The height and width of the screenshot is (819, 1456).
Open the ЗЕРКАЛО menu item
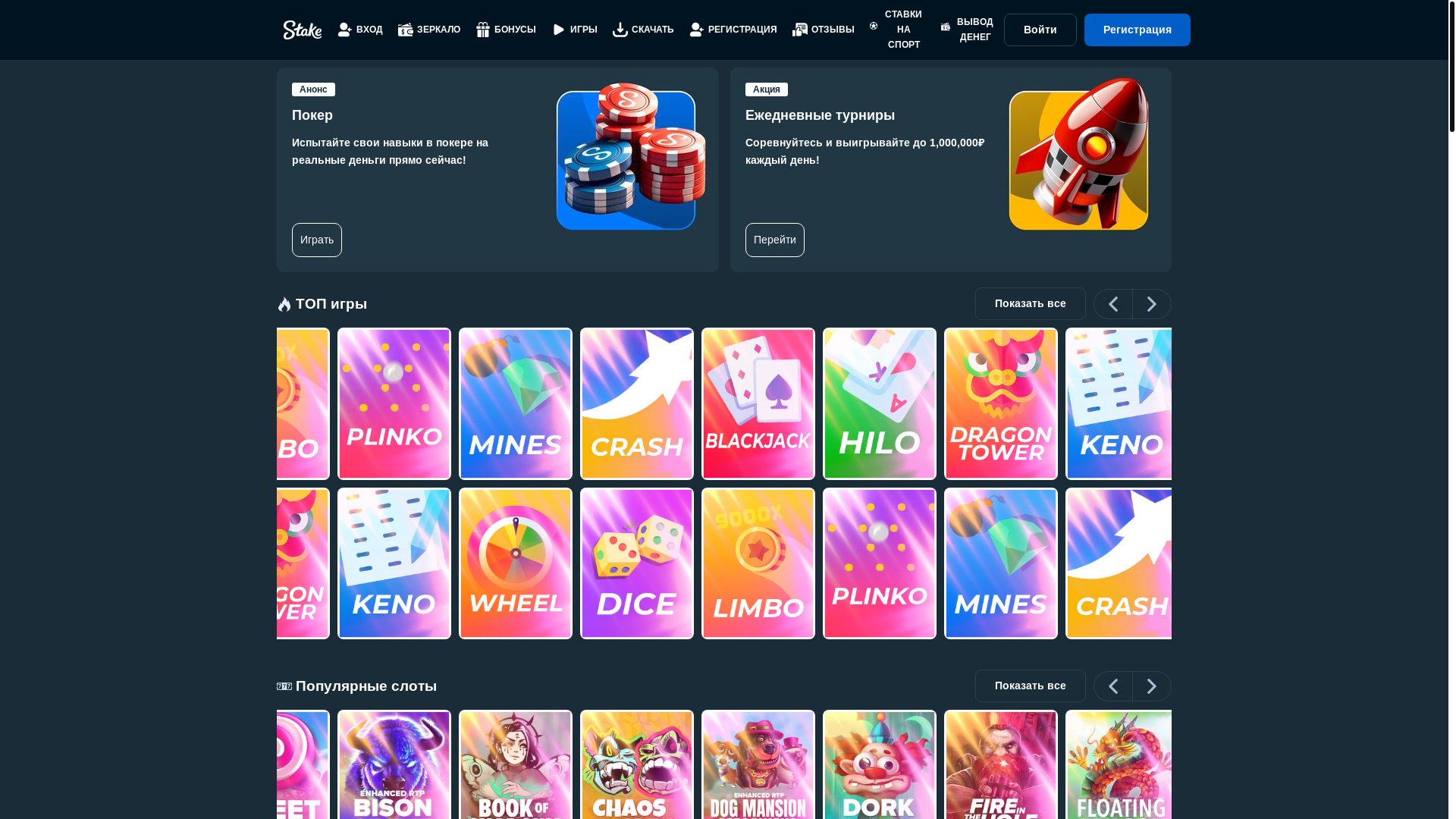point(429,30)
